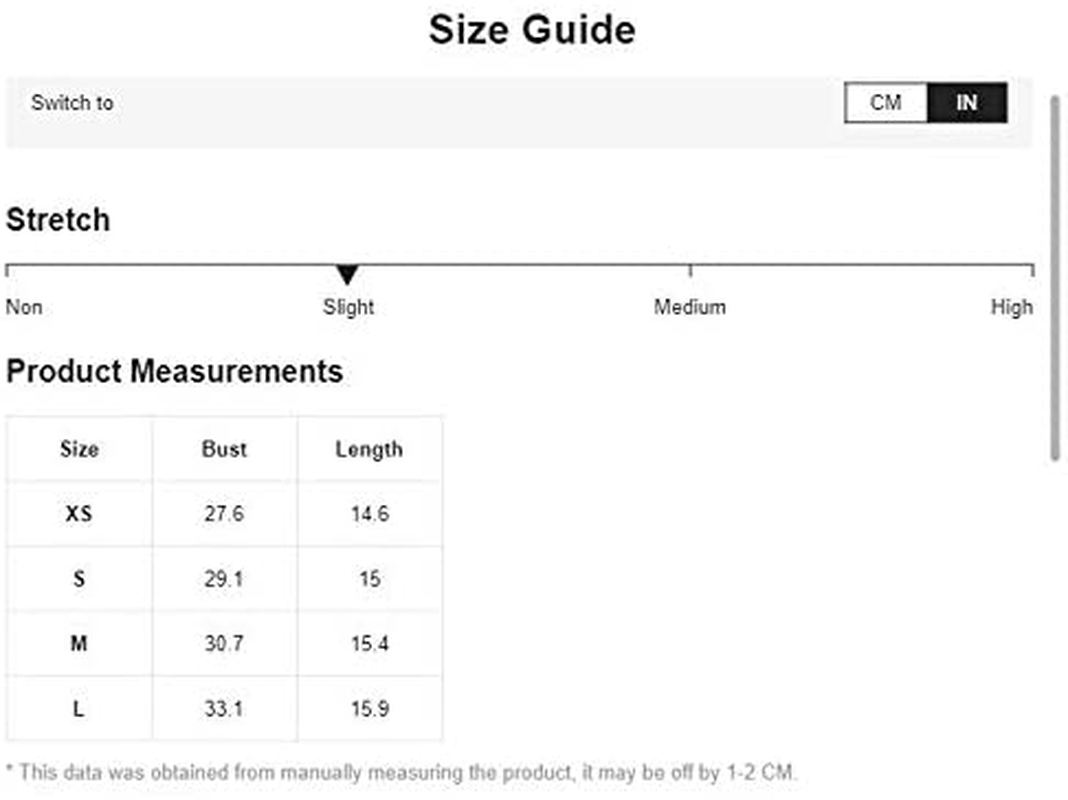The image size is (1068, 800).
Task: Switch units to CM
Action: pyautogui.click(x=885, y=103)
